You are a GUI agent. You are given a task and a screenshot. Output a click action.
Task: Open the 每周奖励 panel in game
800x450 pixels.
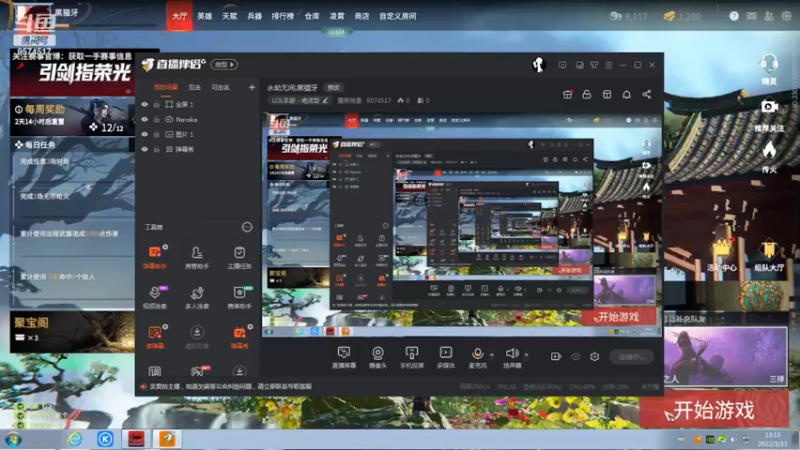72,117
